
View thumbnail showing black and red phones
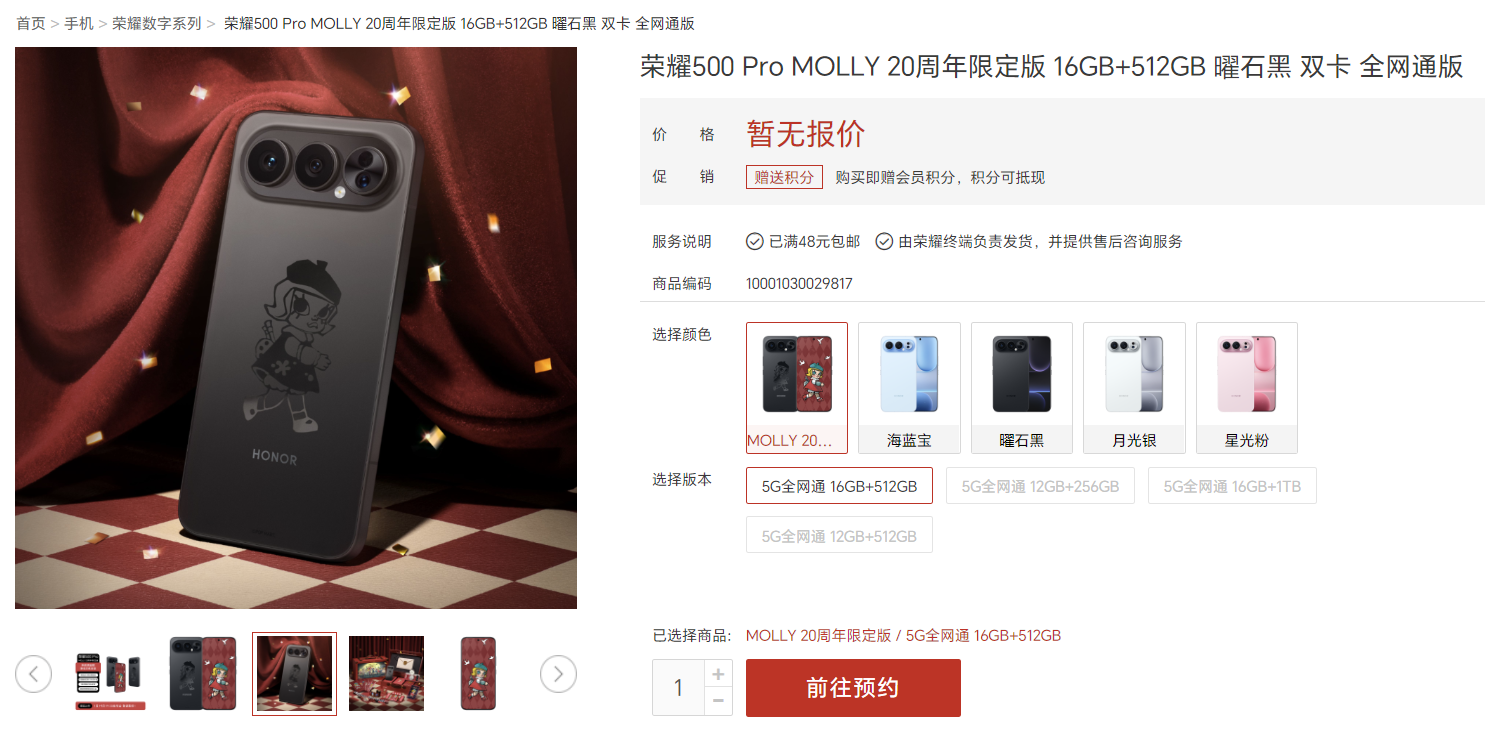[203, 674]
